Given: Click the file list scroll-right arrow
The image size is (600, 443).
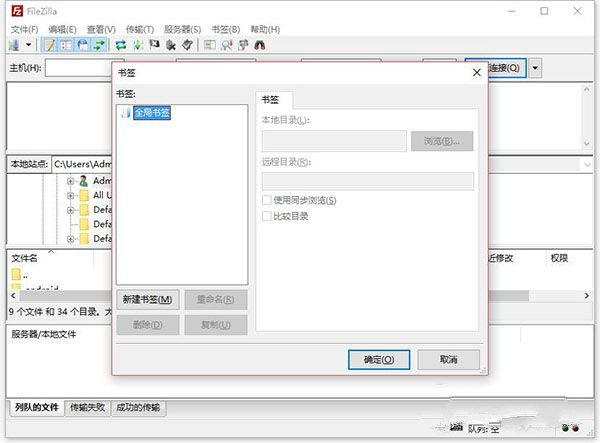Looking at the screenshot, I should point(587,296).
